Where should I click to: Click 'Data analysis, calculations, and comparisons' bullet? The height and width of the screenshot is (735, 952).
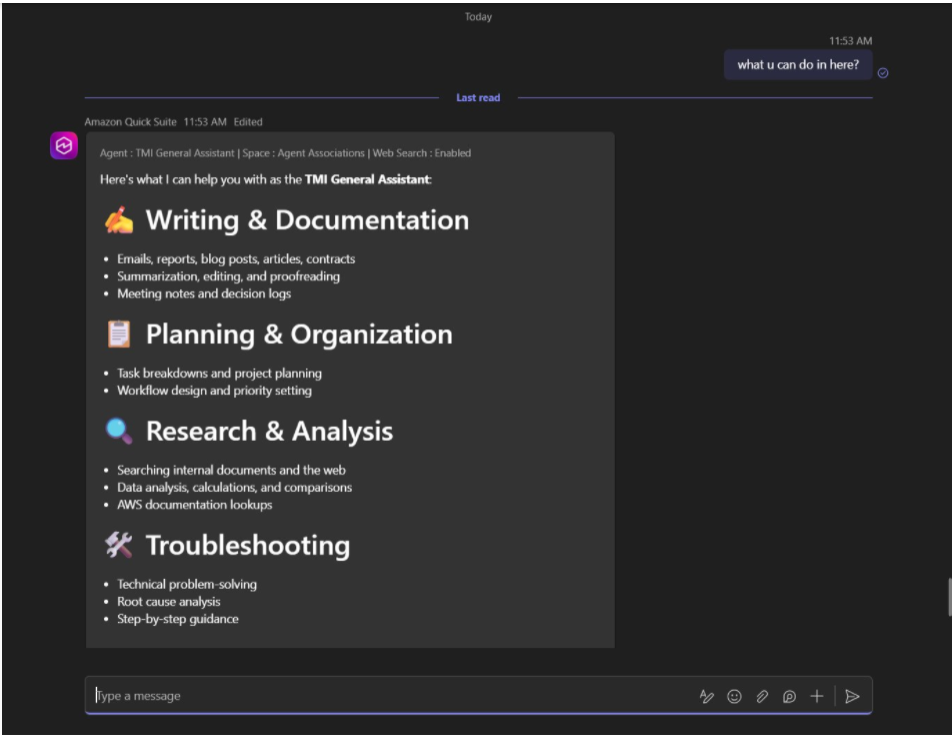tap(234, 487)
